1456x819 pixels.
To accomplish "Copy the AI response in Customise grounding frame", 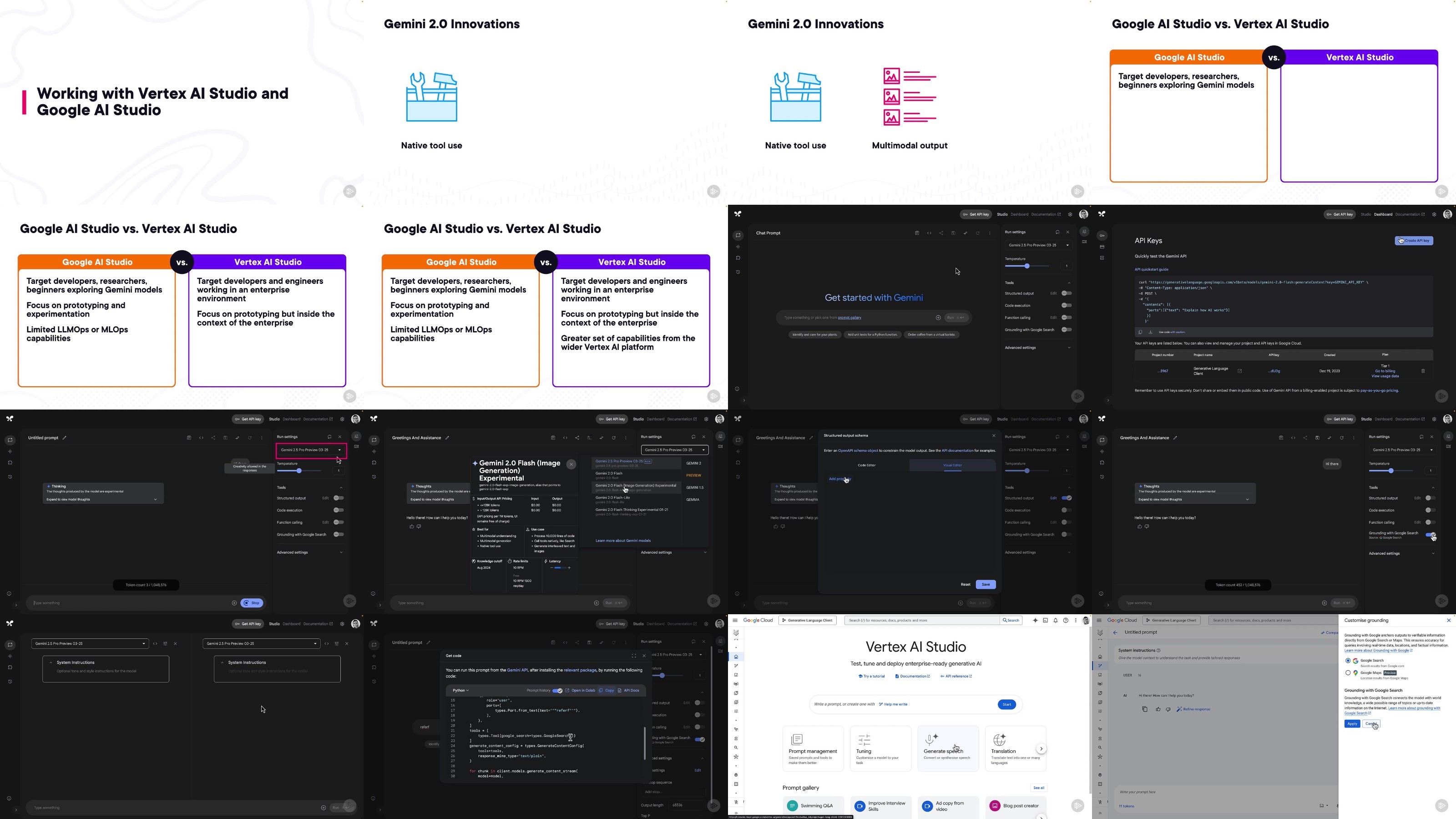I will (x=1145, y=709).
